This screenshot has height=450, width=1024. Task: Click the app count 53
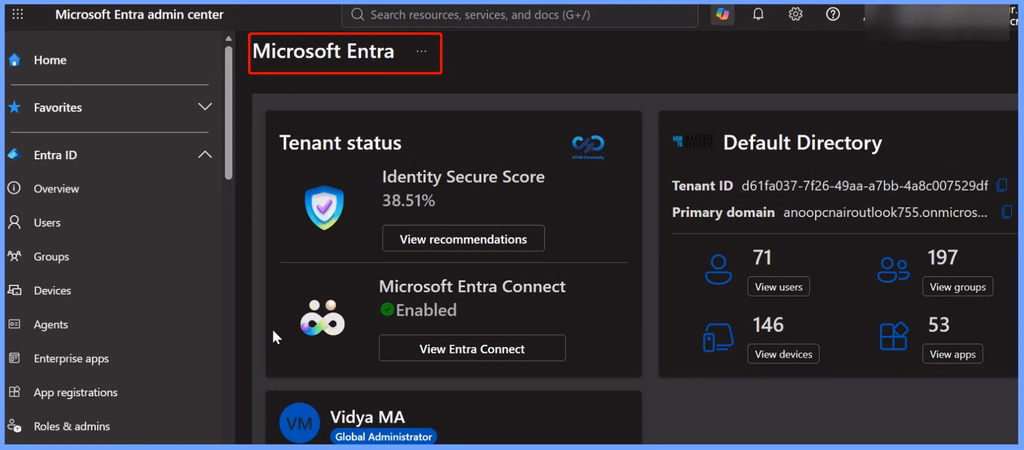(x=938, y=325)
